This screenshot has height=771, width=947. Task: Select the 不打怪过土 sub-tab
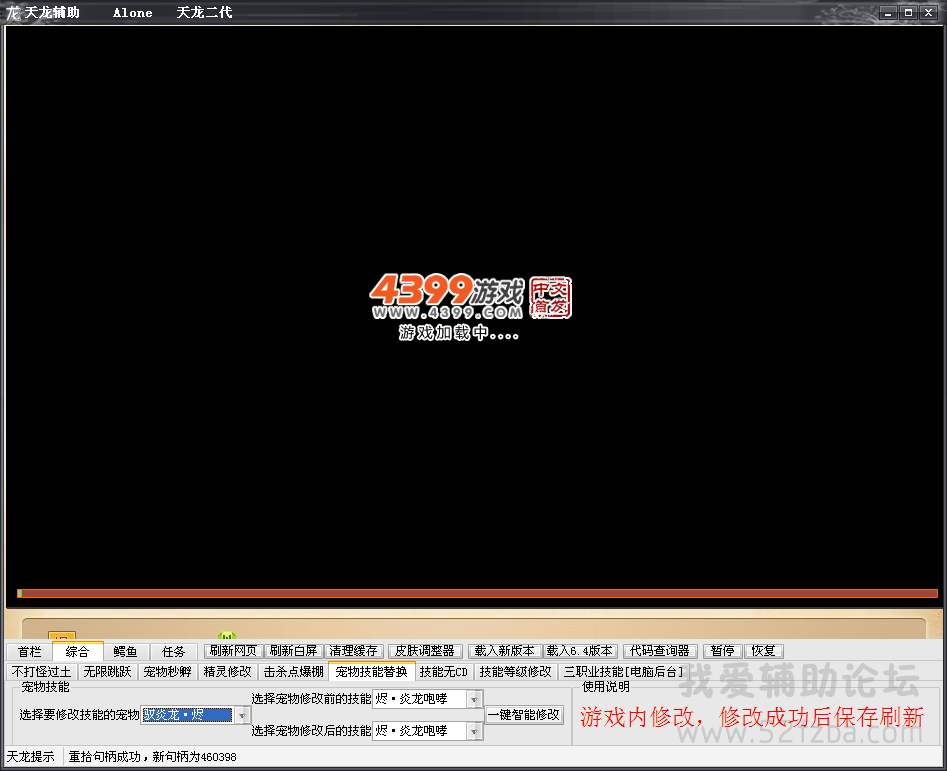(x=41, y=672)
